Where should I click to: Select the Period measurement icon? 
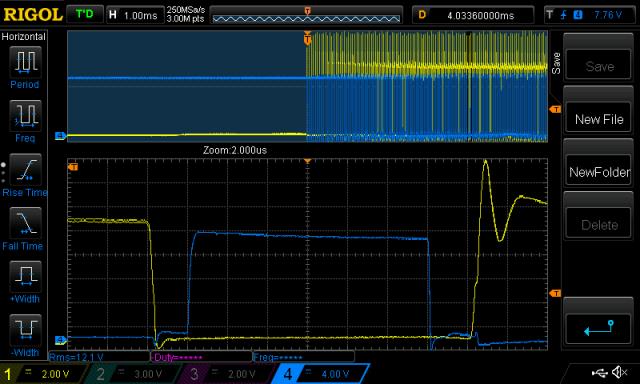click(x=25, y=62)
